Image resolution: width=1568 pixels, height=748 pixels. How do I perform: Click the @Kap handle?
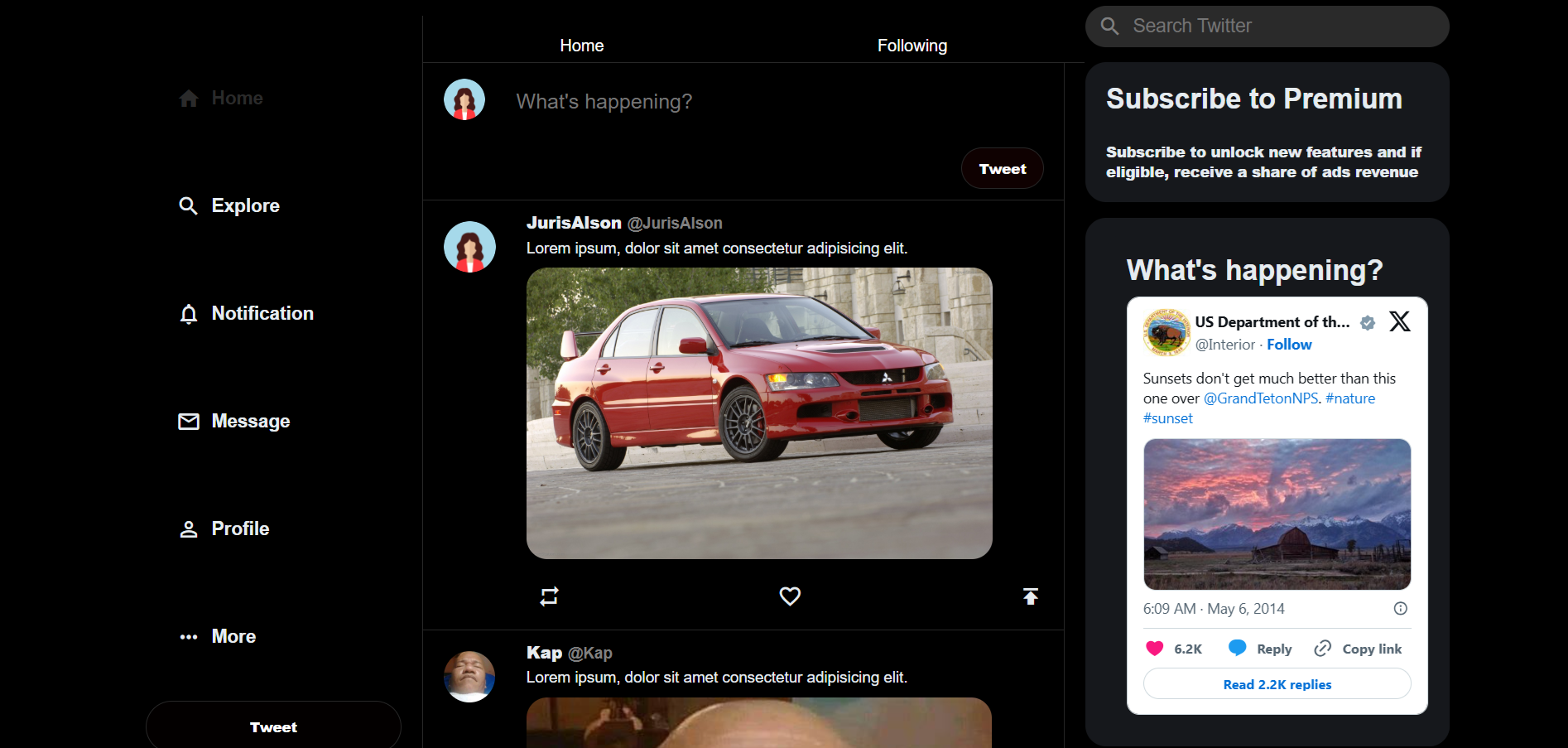(x=590, y=653)
